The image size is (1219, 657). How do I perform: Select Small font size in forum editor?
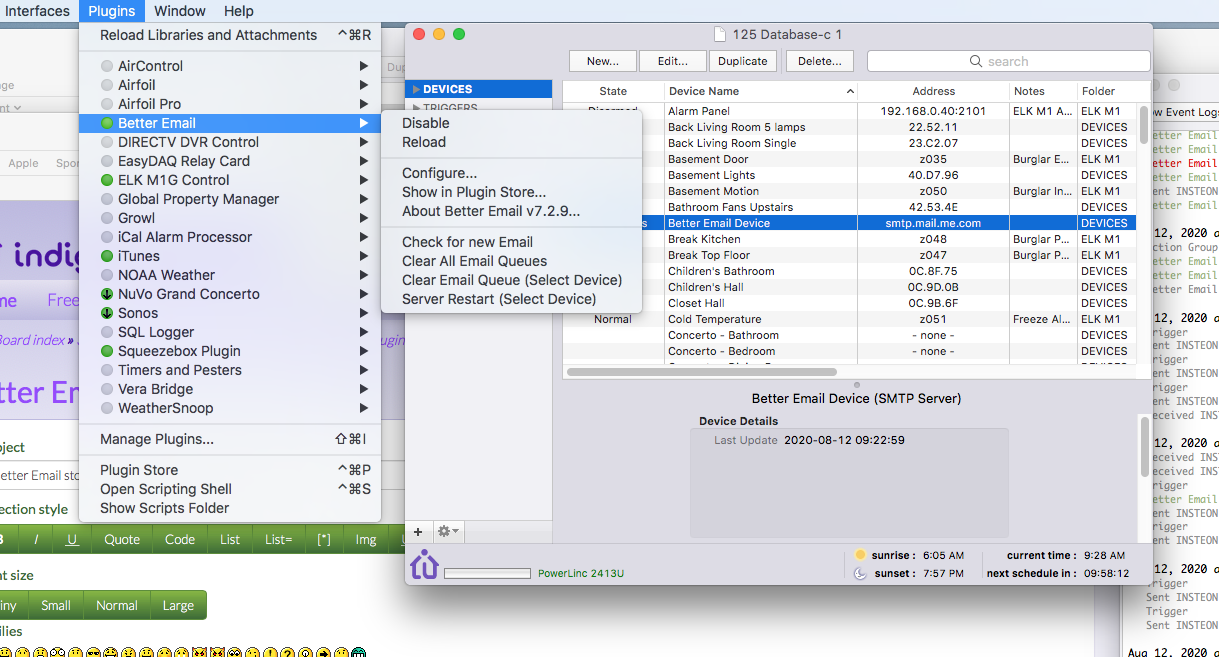point(56,605)
